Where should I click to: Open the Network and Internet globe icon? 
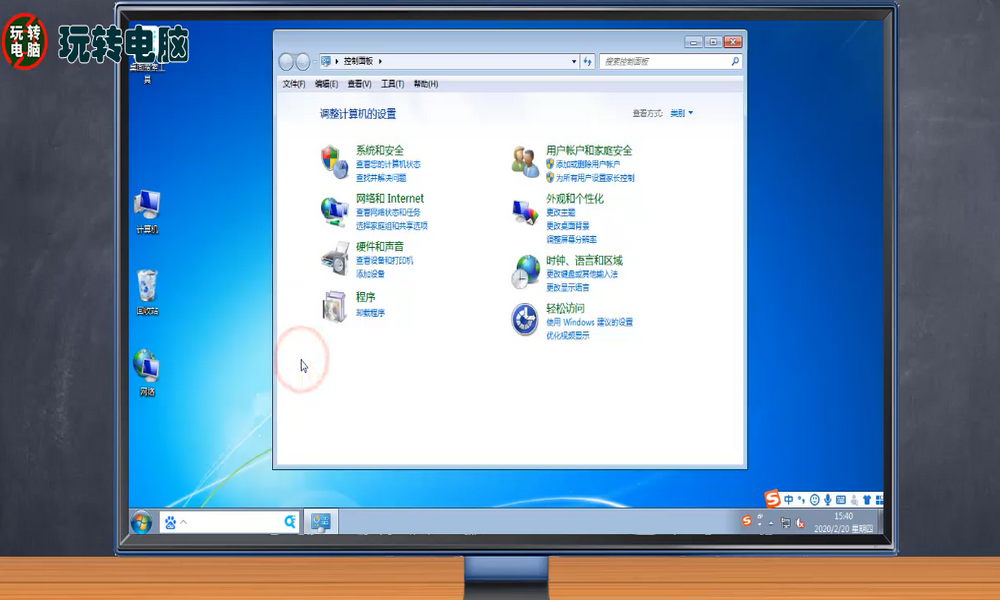click(x=334, y=212)
